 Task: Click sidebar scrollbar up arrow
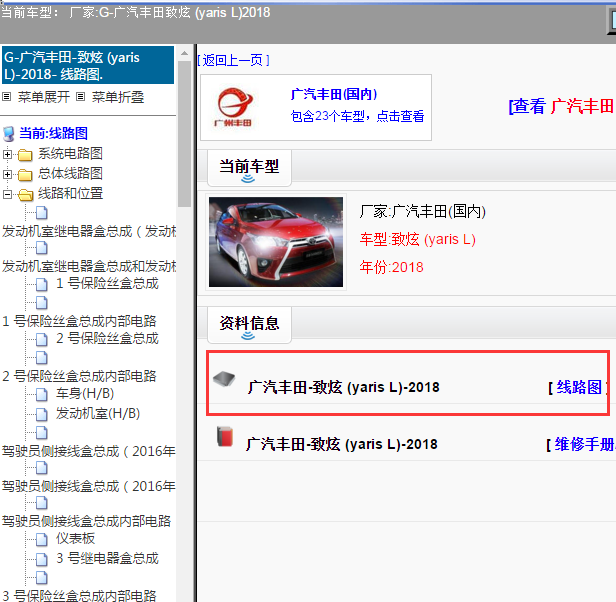click(184, 53)
